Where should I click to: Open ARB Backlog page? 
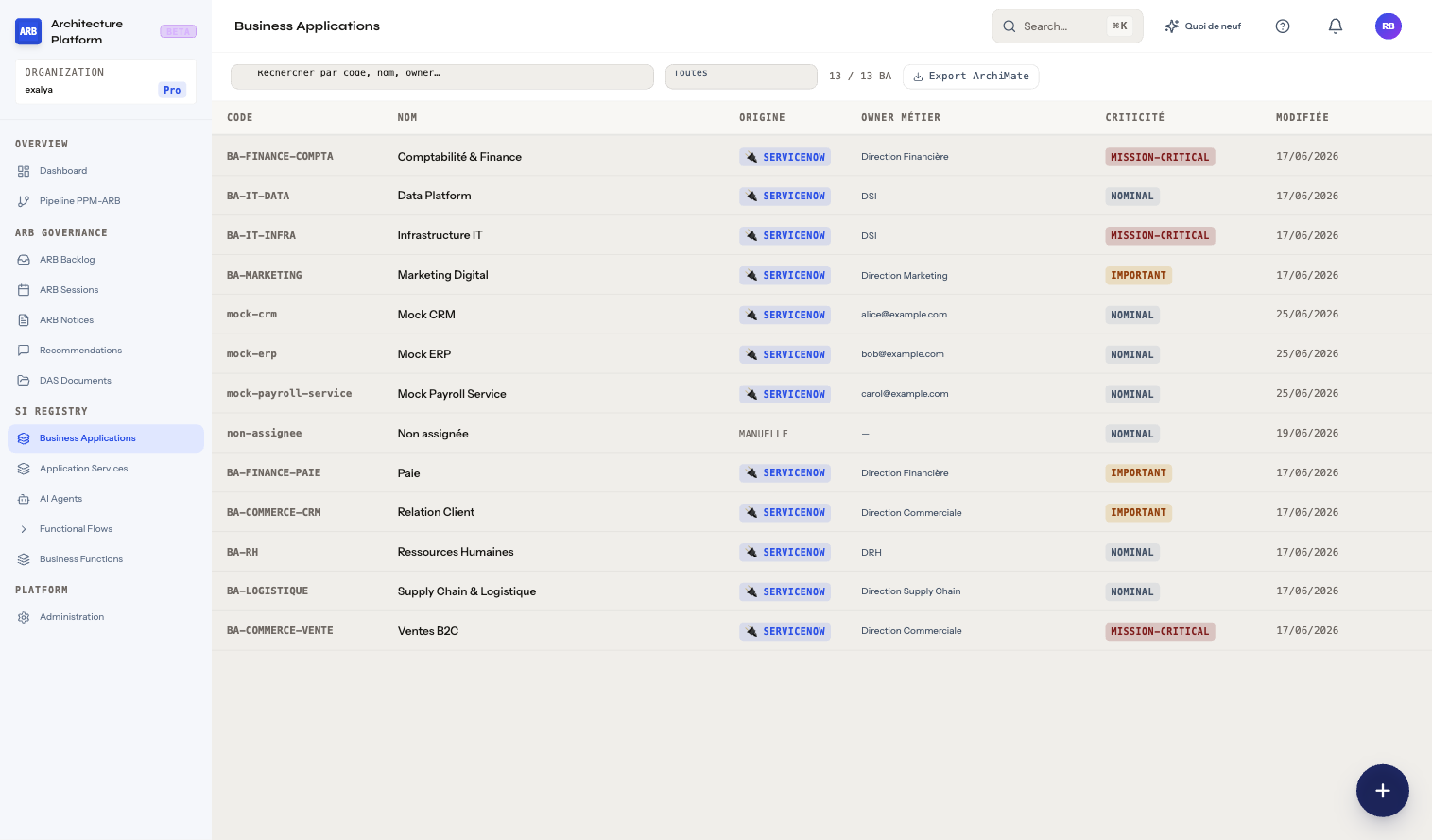click(106, 260)
